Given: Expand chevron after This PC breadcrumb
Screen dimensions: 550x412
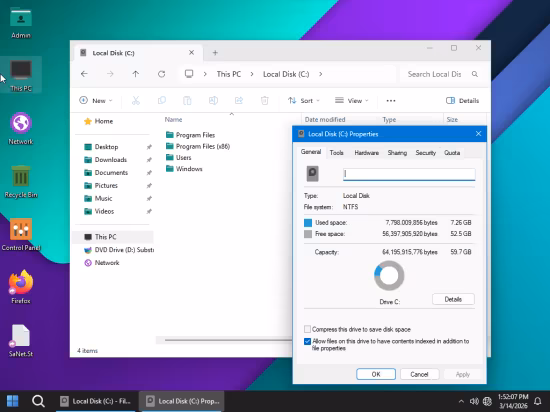Looking at the screenshot, I should 251,74.
